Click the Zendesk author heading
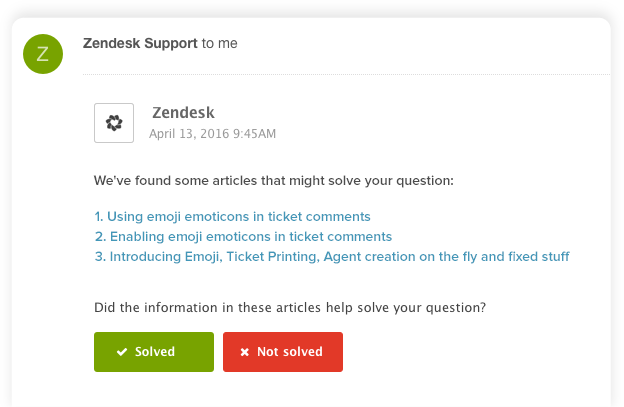 (x=183, y=113)
